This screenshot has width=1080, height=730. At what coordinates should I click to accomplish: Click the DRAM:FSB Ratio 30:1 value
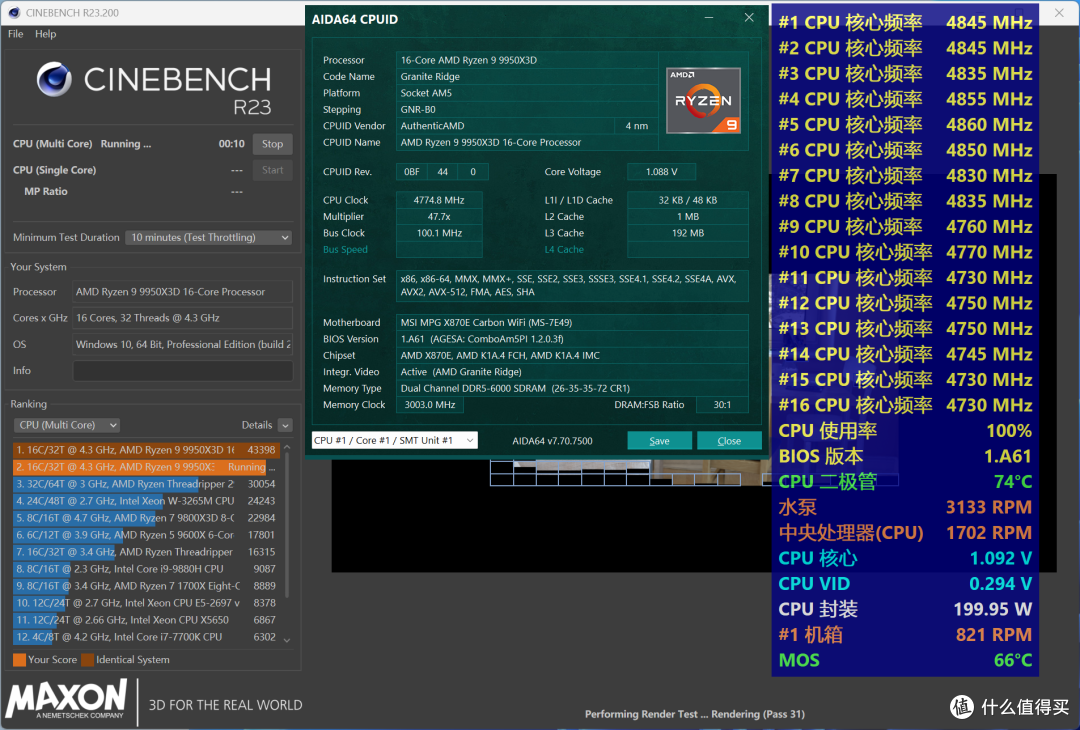pos(722,405)
